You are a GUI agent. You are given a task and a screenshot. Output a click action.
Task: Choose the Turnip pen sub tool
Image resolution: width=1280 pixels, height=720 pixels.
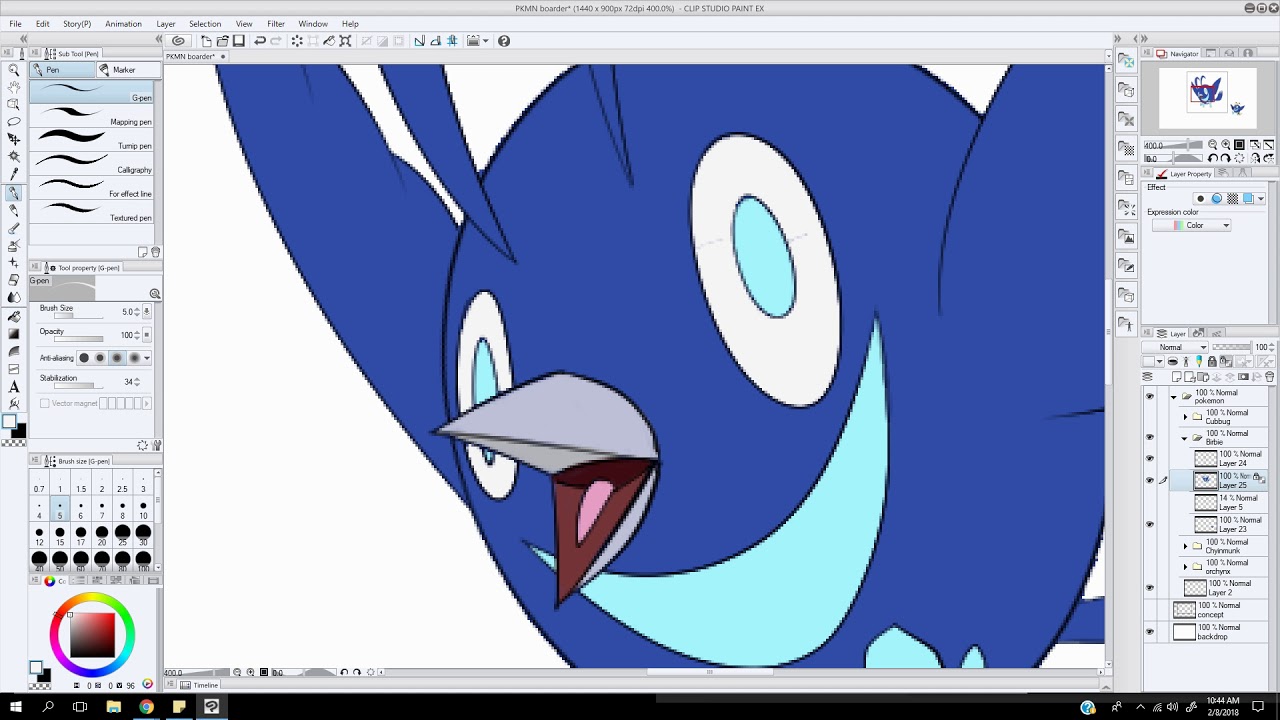click(x=91, y=140)
